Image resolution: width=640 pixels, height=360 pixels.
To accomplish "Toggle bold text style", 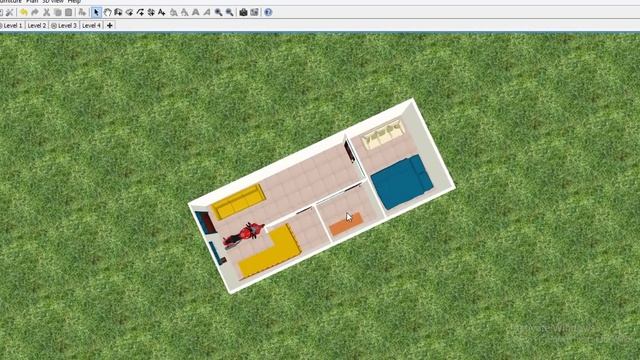I will [196, 12].
